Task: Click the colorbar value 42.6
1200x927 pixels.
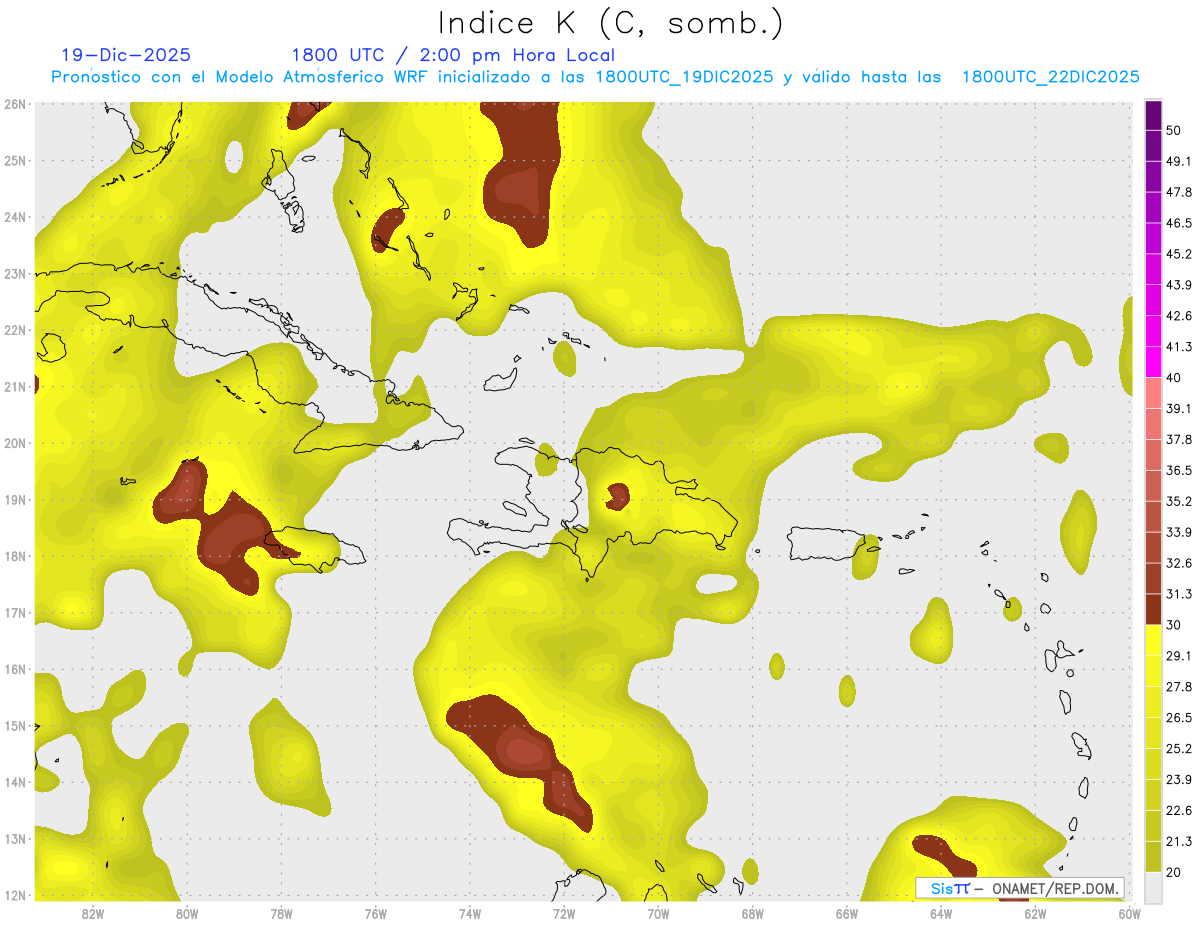Action: [x=1179, y=316]
